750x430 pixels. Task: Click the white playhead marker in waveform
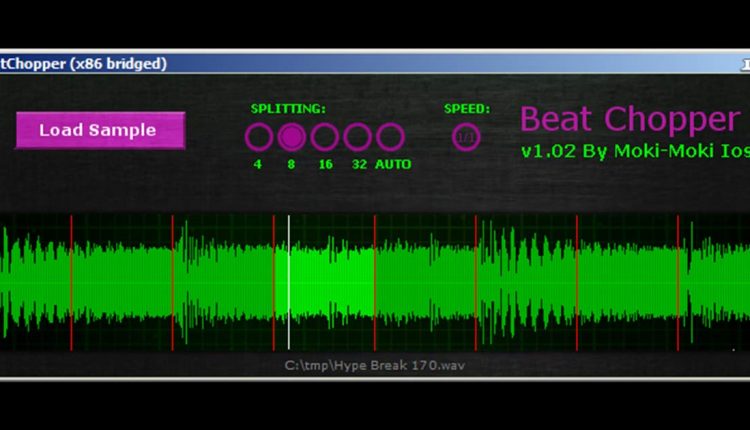(288, 282)
